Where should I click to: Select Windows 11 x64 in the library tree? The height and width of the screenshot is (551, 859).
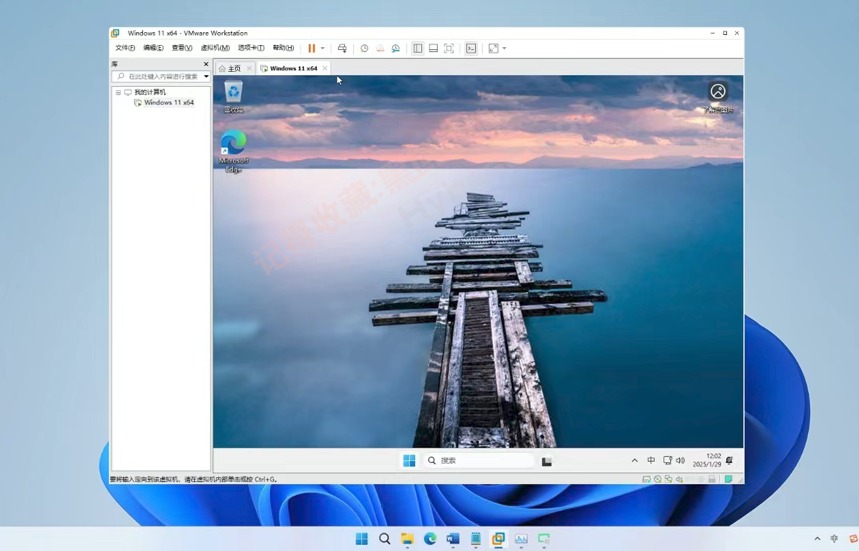point(168,102)
